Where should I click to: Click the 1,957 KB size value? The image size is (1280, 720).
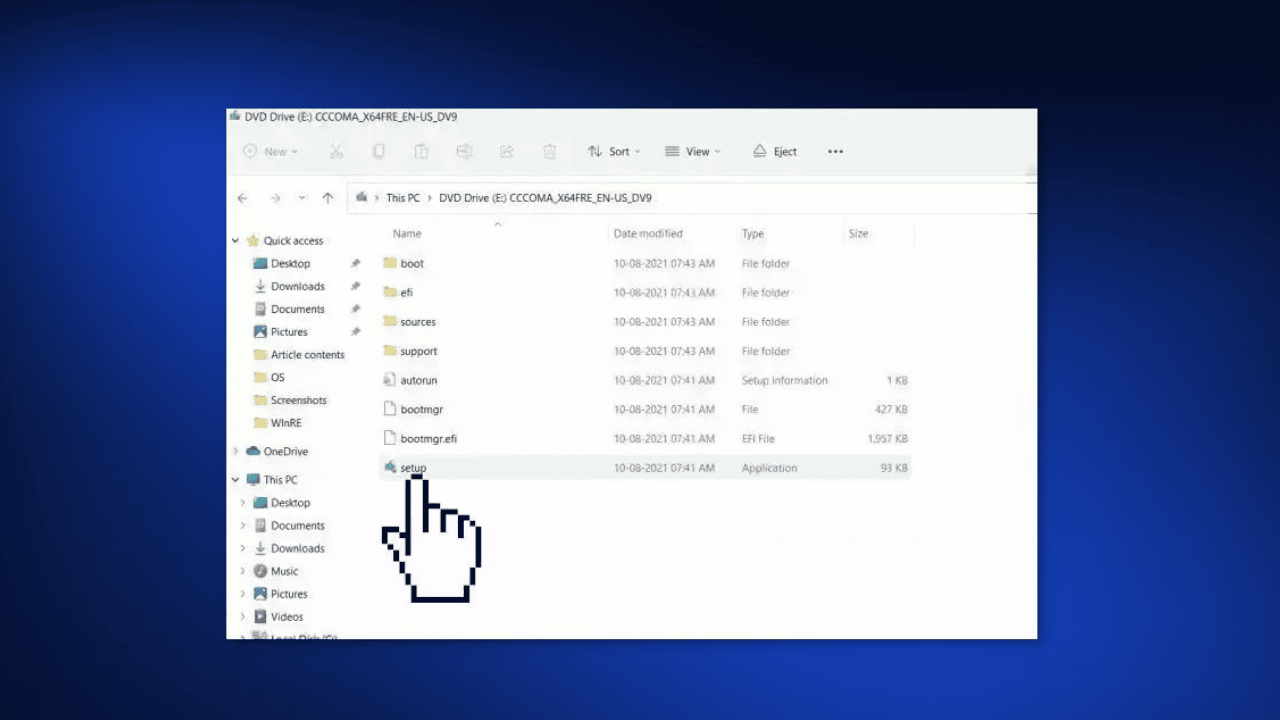click(888, 438)
